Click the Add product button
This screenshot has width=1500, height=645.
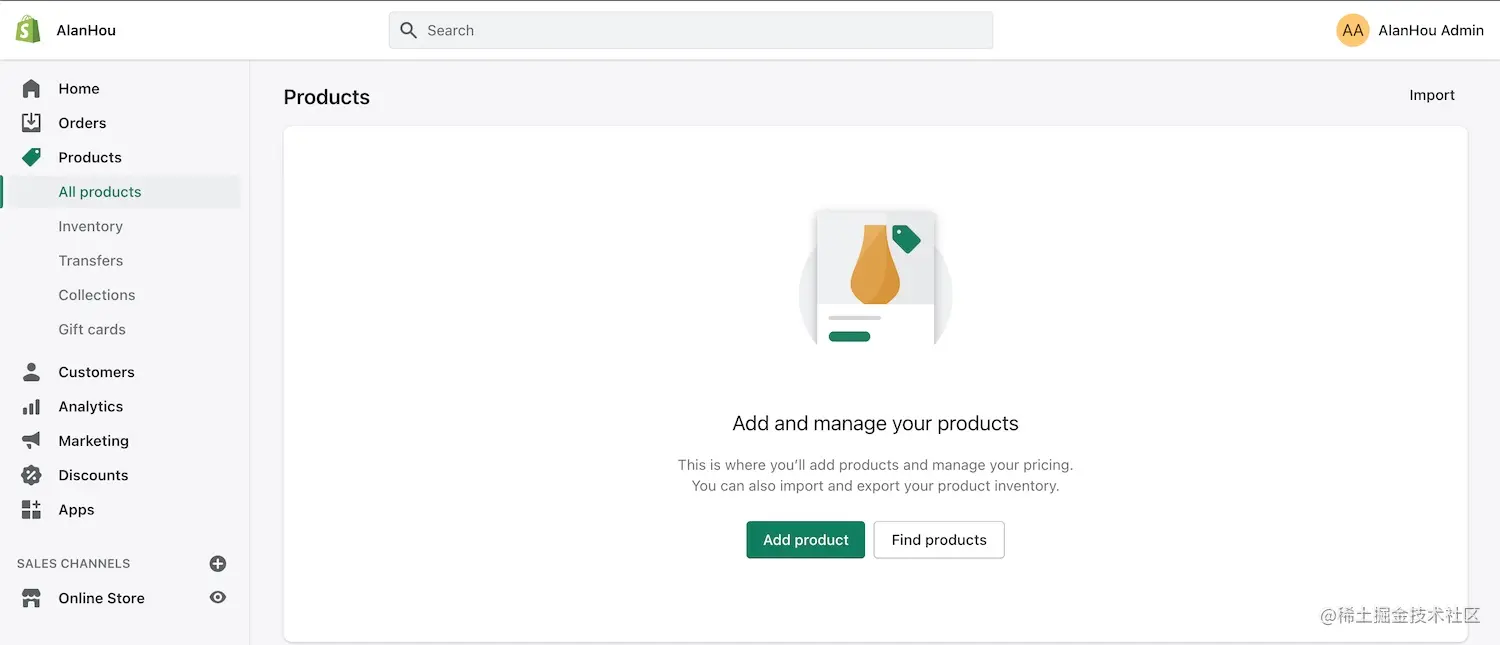[805, 539]
